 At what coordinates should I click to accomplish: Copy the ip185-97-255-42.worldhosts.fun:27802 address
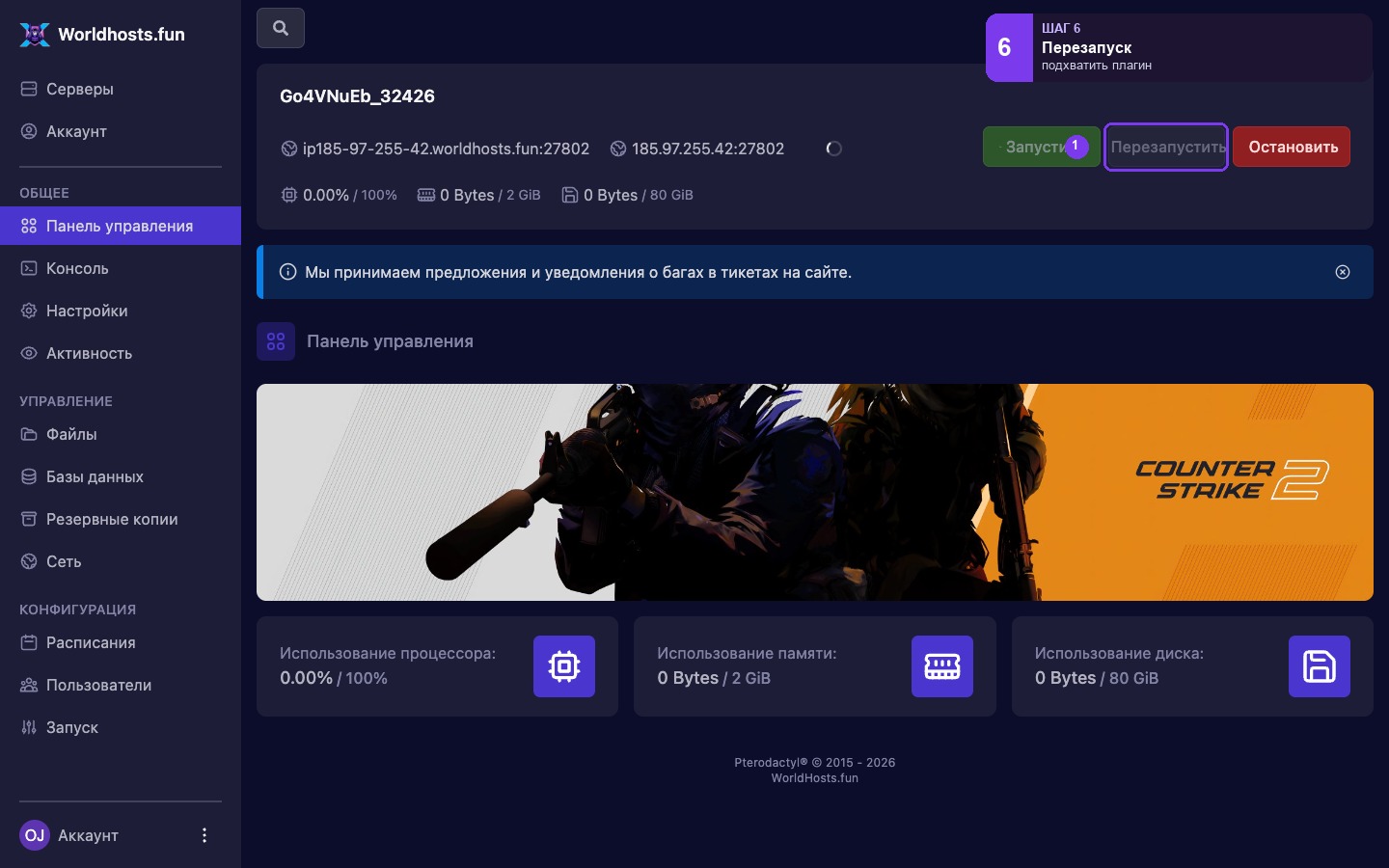446,149
